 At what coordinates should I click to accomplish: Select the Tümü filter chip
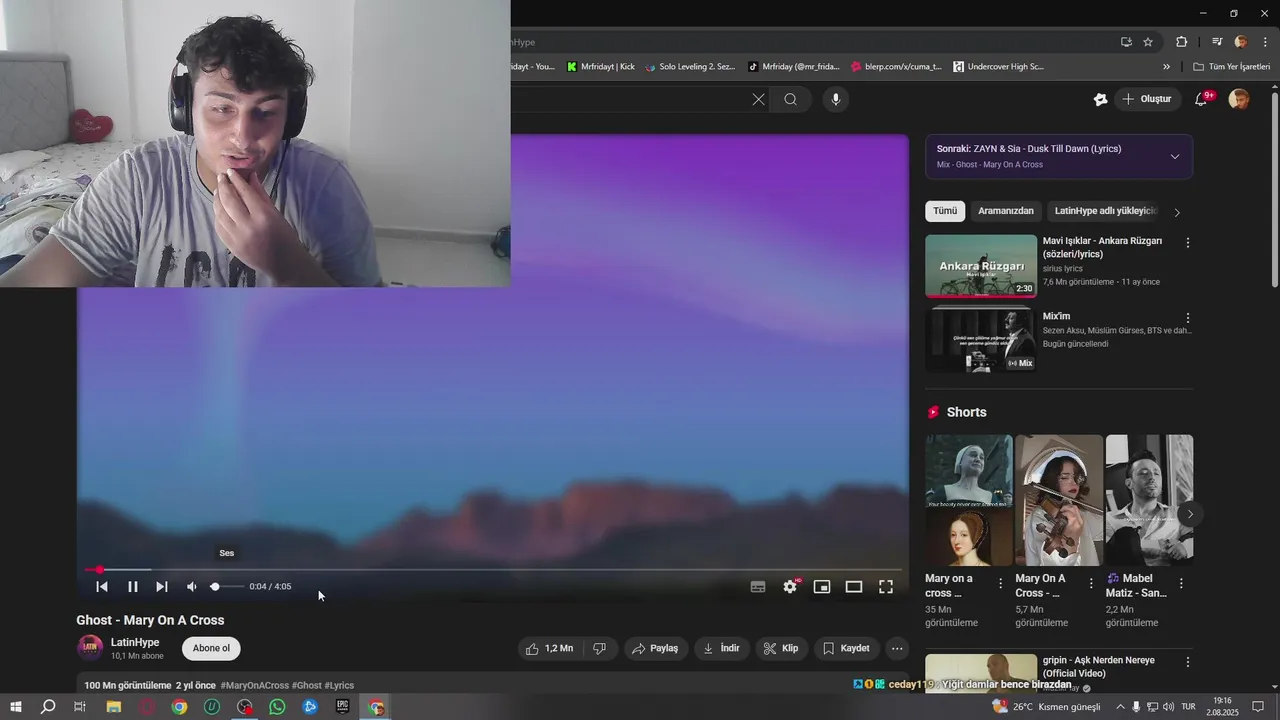[945, 211]
